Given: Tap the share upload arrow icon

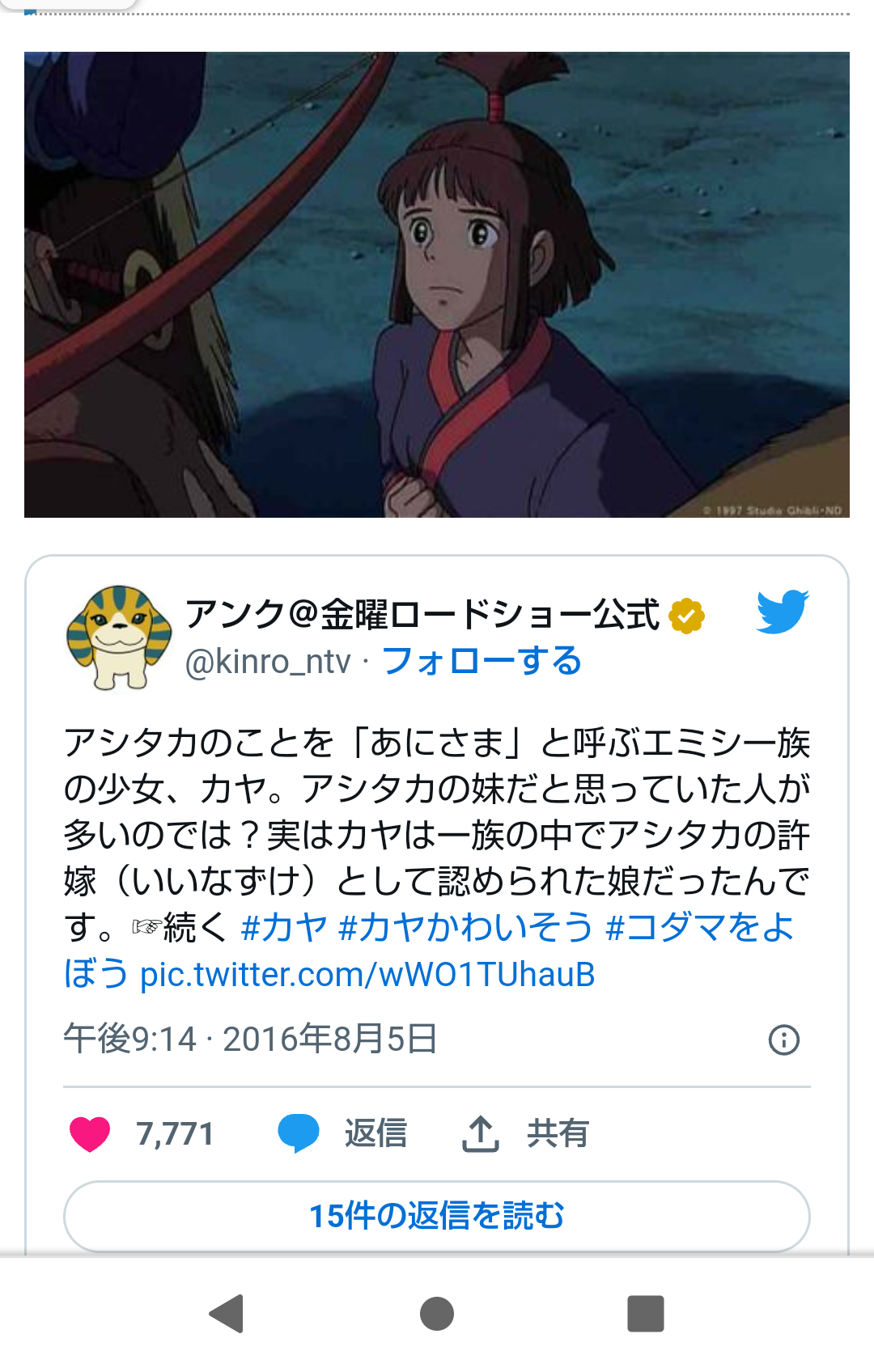Looking at the screenshot, I should pos(481,1133).
